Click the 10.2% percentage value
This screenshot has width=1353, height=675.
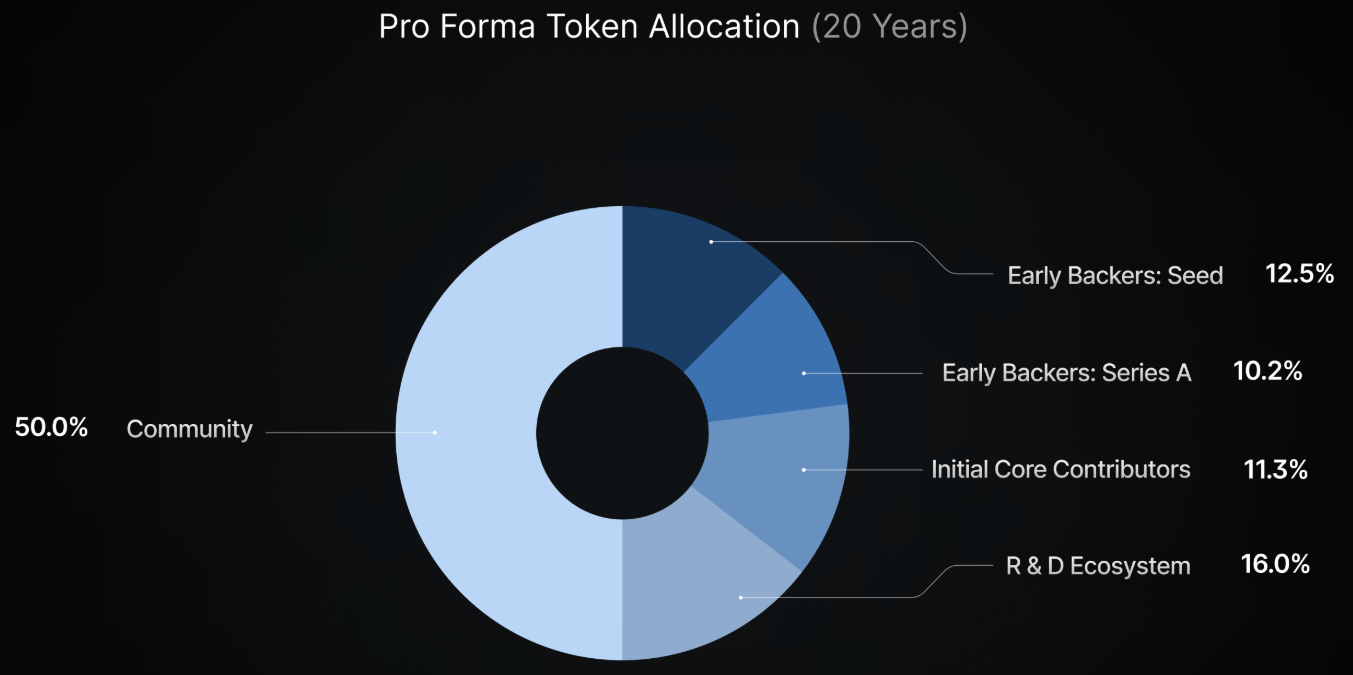click(1268, 372)
